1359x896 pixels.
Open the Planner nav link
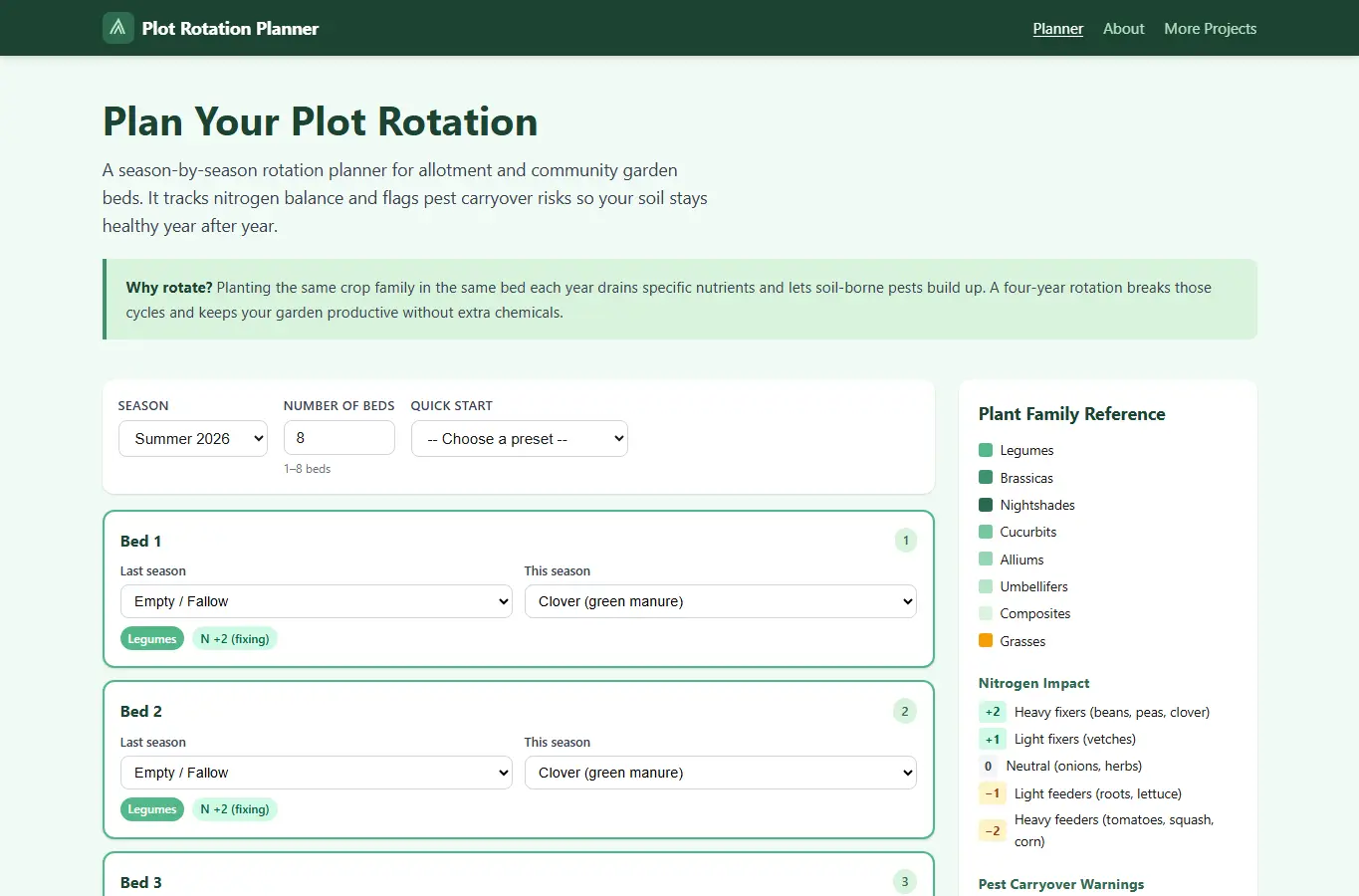point(1057,29)
